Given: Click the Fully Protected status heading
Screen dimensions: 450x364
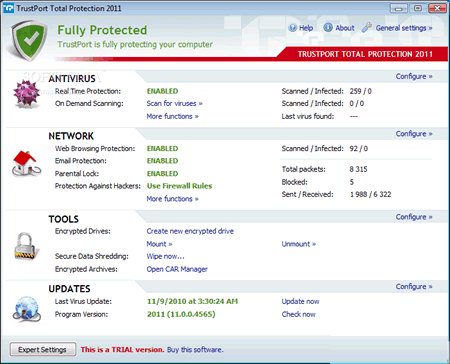Looking at the screenshot, I should click(102, 30).
